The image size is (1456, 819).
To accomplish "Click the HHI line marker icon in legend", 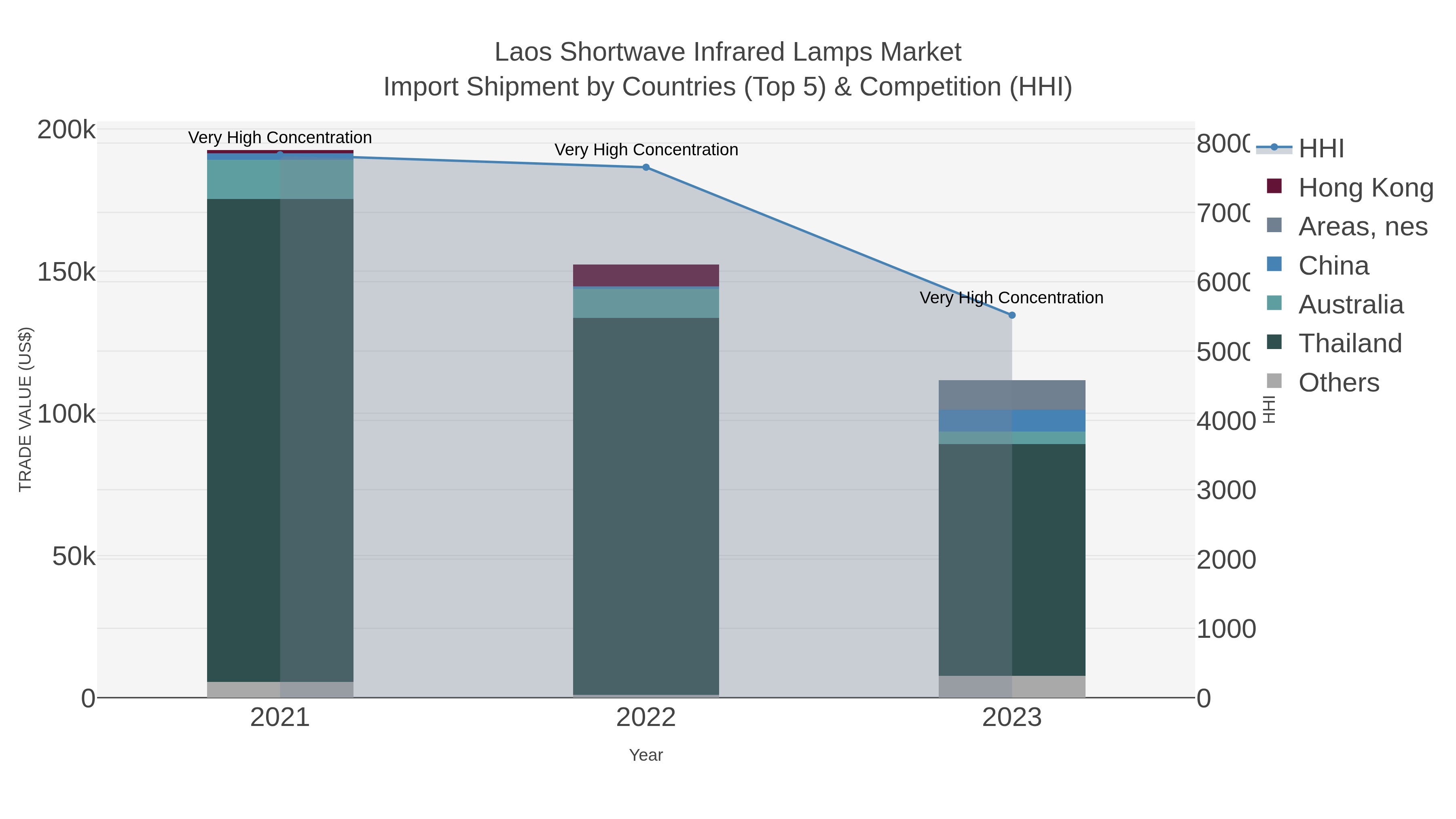I will click(1274, 148).
